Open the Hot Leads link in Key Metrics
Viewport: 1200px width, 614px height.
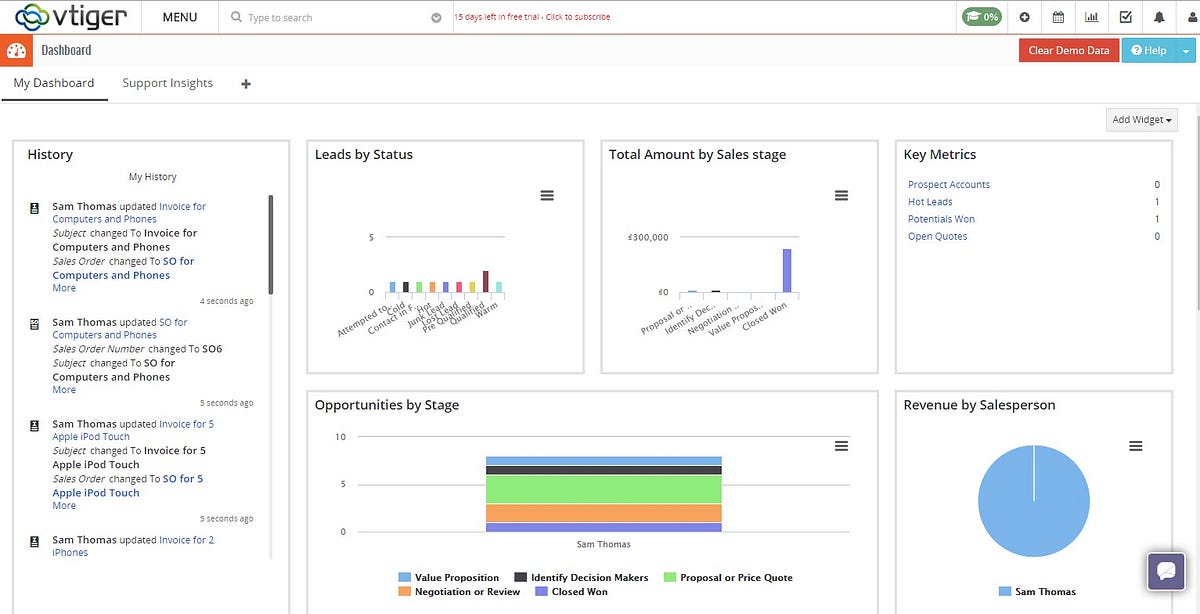(x=929, y=201)
